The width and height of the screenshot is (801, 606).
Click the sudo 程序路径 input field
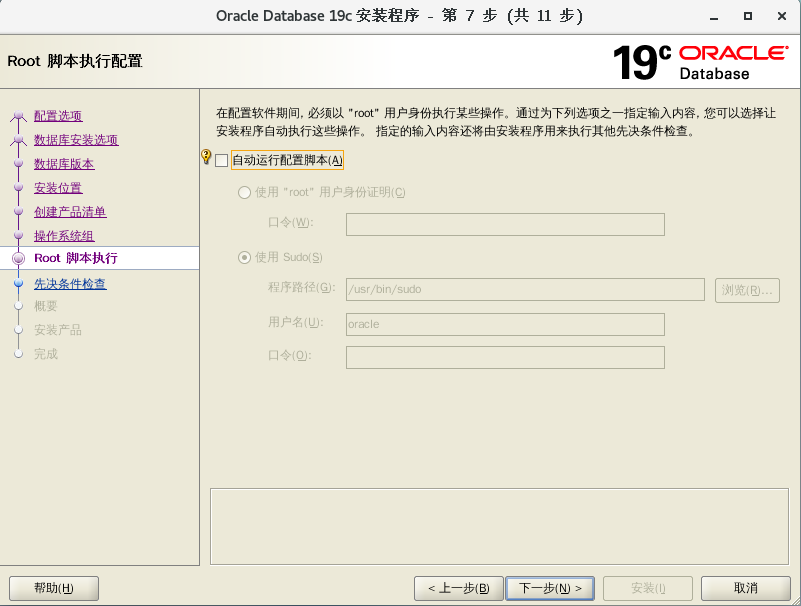click(525, 290)
